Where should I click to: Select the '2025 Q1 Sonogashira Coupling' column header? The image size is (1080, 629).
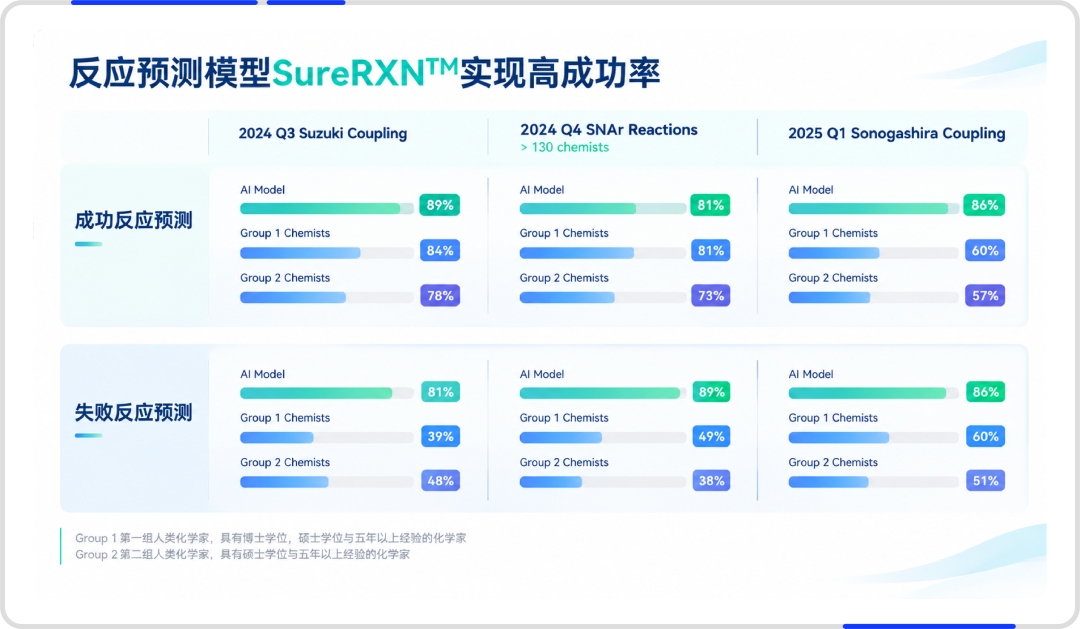[897, 133]
